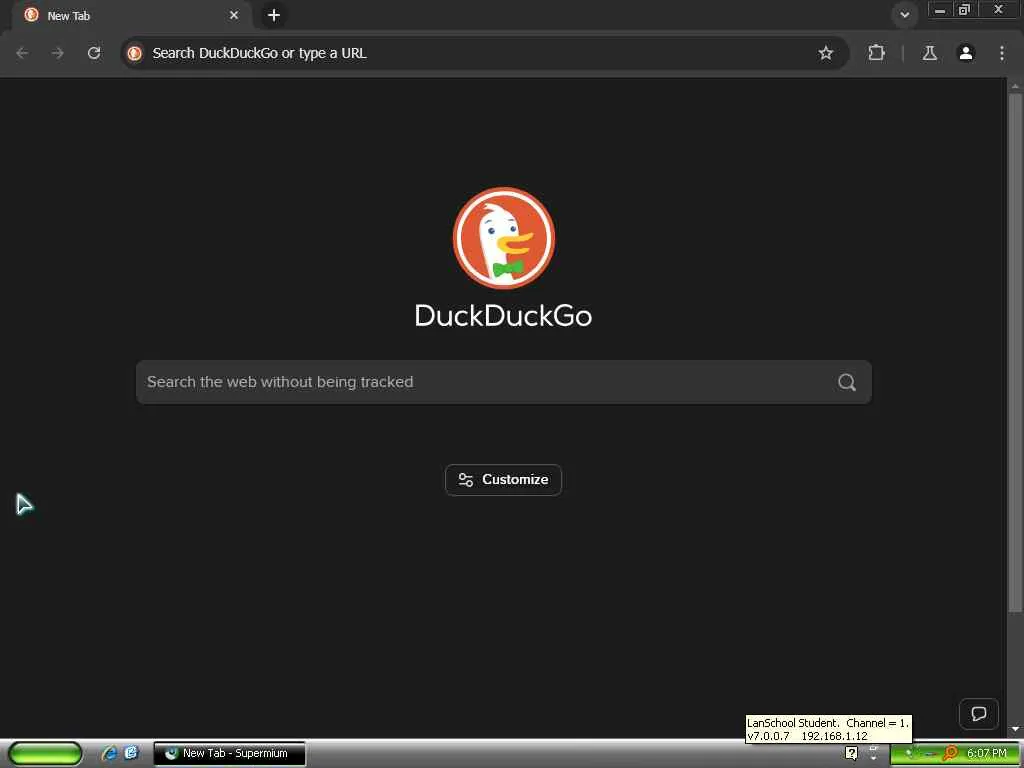Viewport: 1024px width, 768px height.
Task: Expand the tab search dropdown arrow
Action: tap(904, 14)
